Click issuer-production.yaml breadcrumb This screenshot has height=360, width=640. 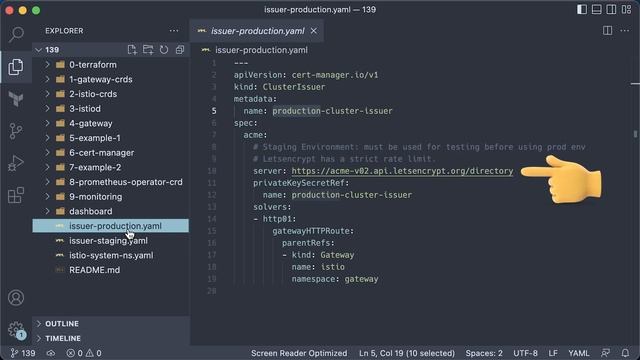[x=261, y=50]
